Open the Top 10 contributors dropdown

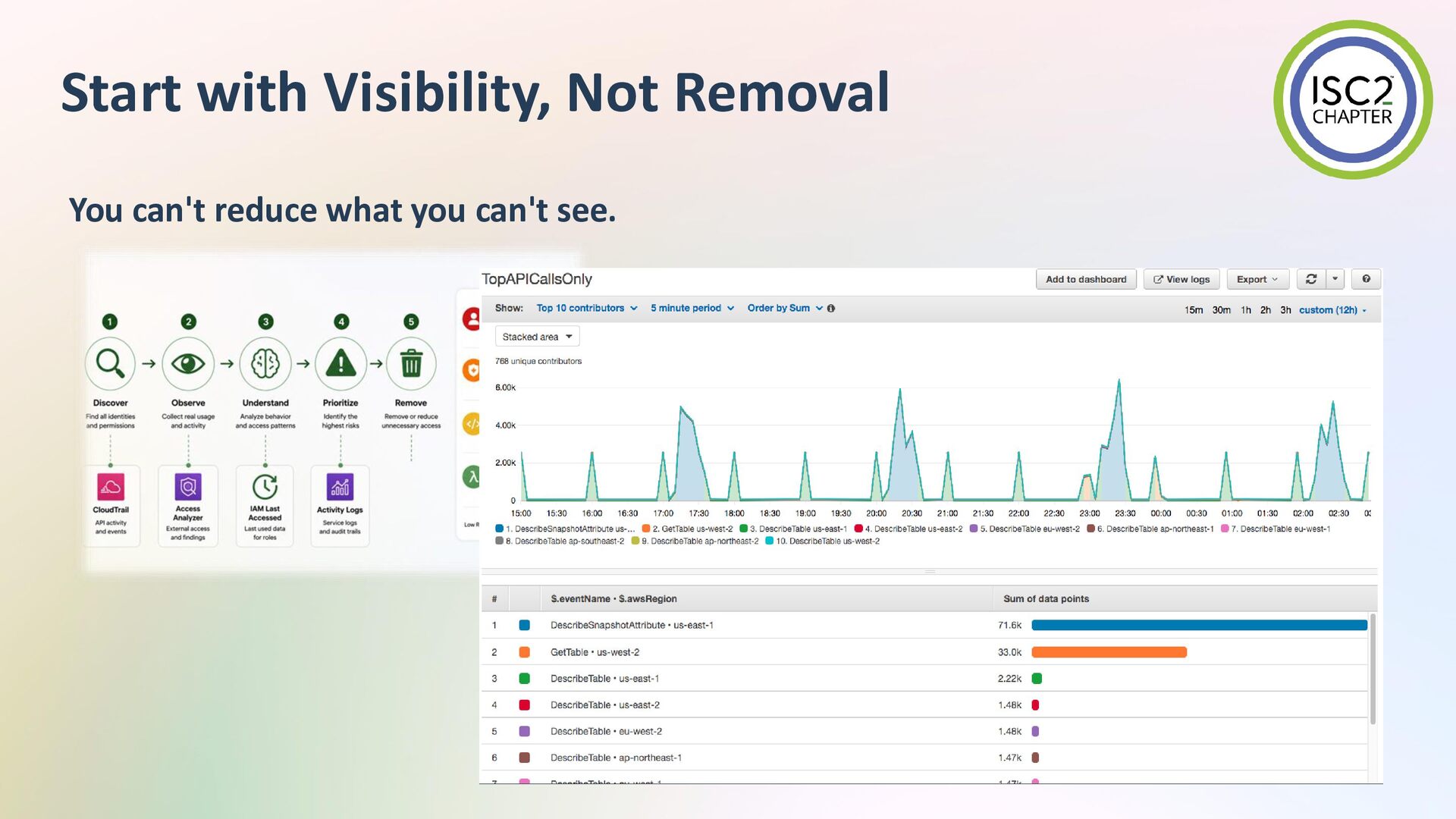coord(587,309)
